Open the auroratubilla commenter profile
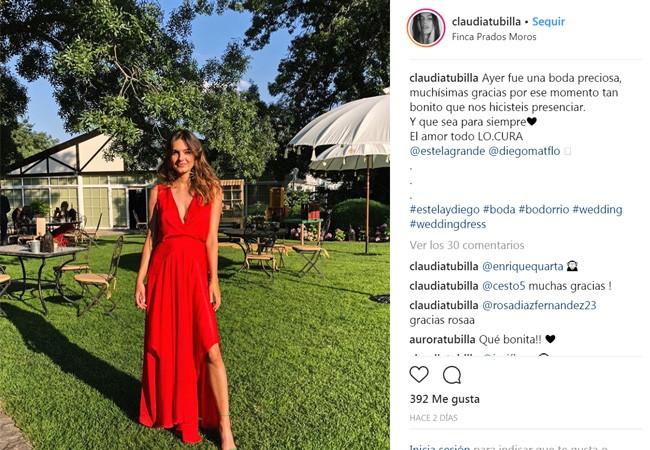 click(442, 339)
